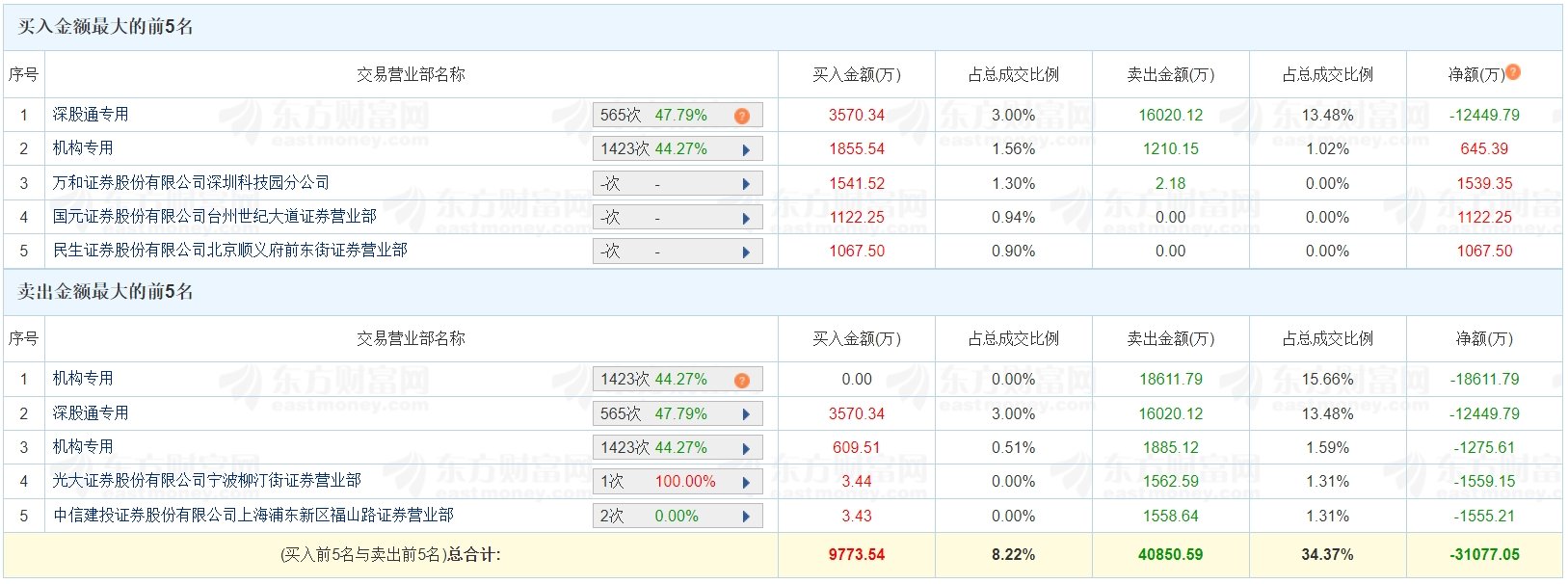Open 国元证券股份有限公司台州世纪大道证券营业部 link

214,216
